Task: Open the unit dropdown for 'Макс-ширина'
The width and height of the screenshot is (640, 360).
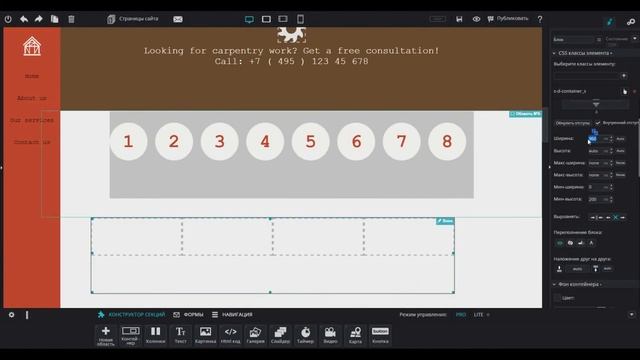Action: click(606, 163)
